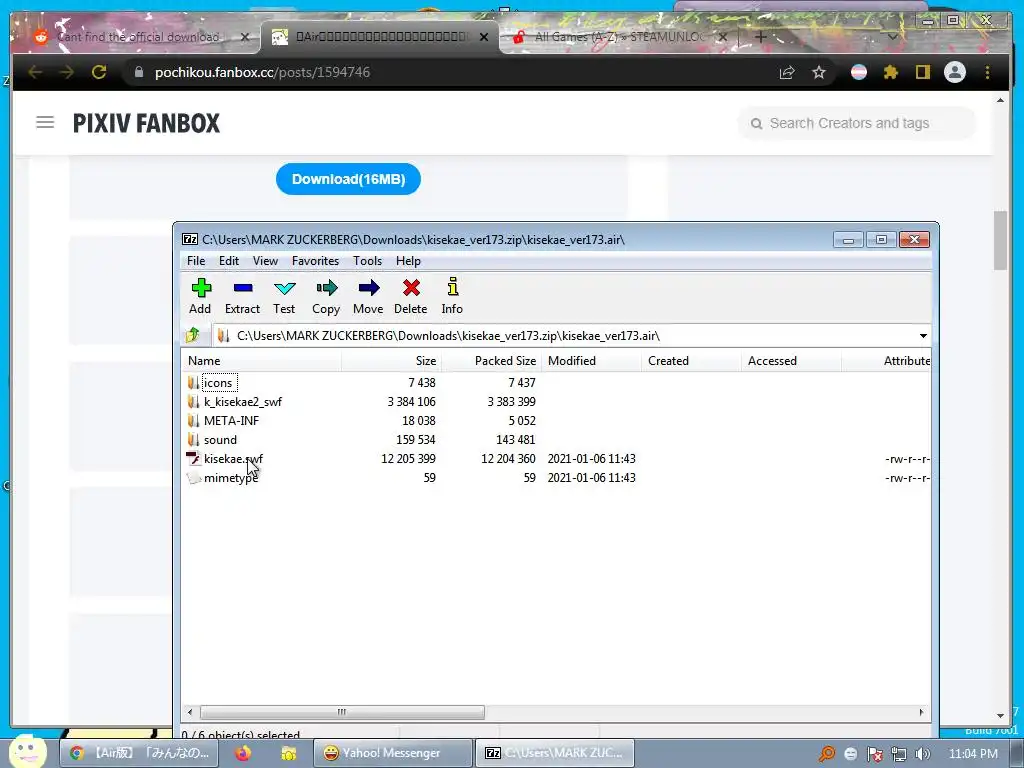Click the browser forward arrow
Screen dimensions: 1024x768
click(67, 72)
